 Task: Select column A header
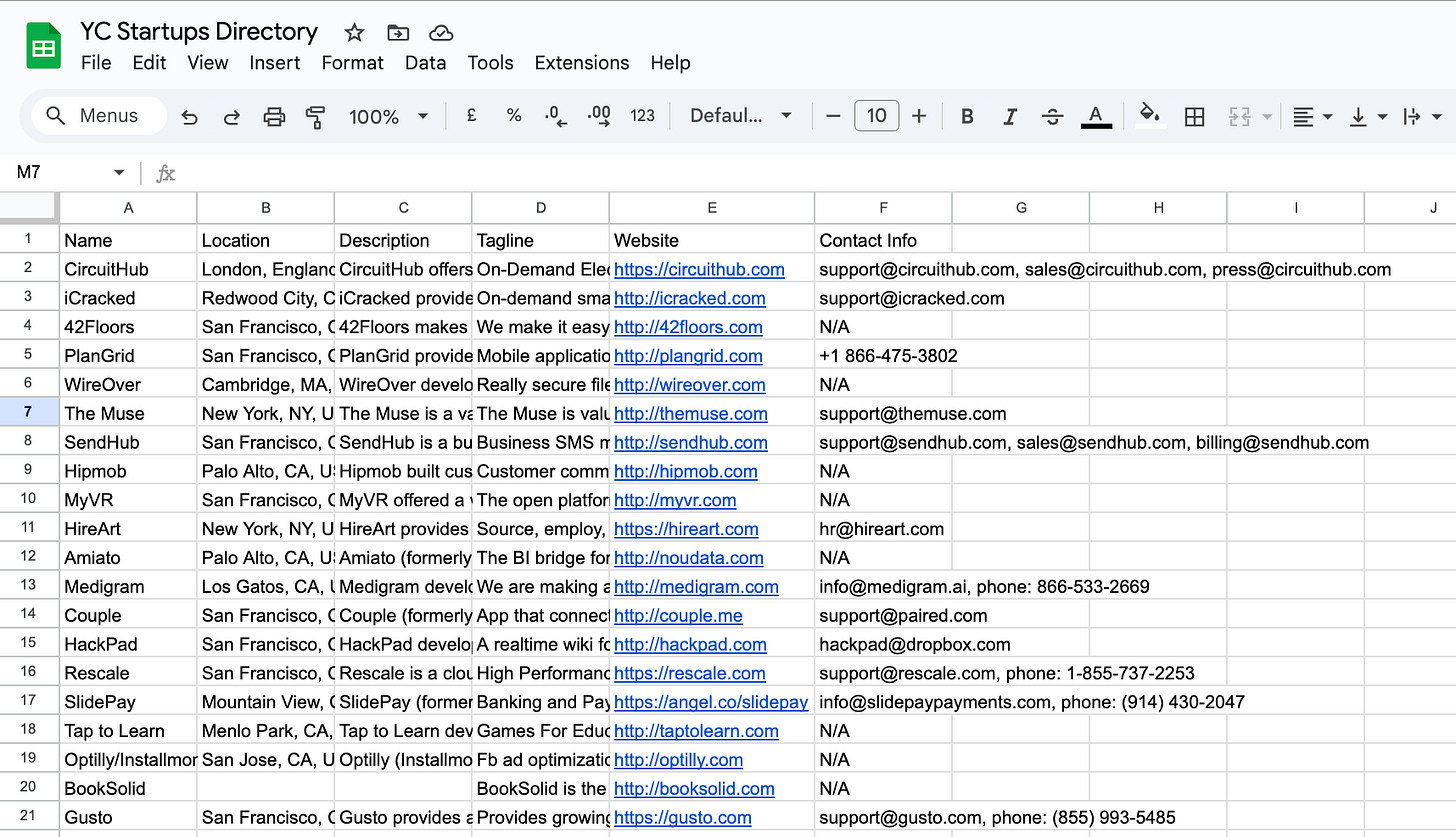click(x=128, y=208)
